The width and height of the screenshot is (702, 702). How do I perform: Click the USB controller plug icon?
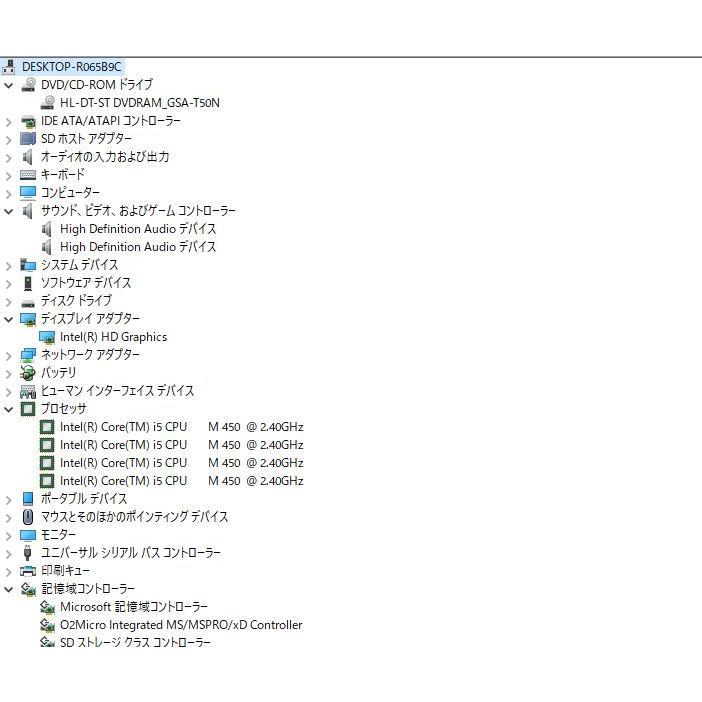28,552
